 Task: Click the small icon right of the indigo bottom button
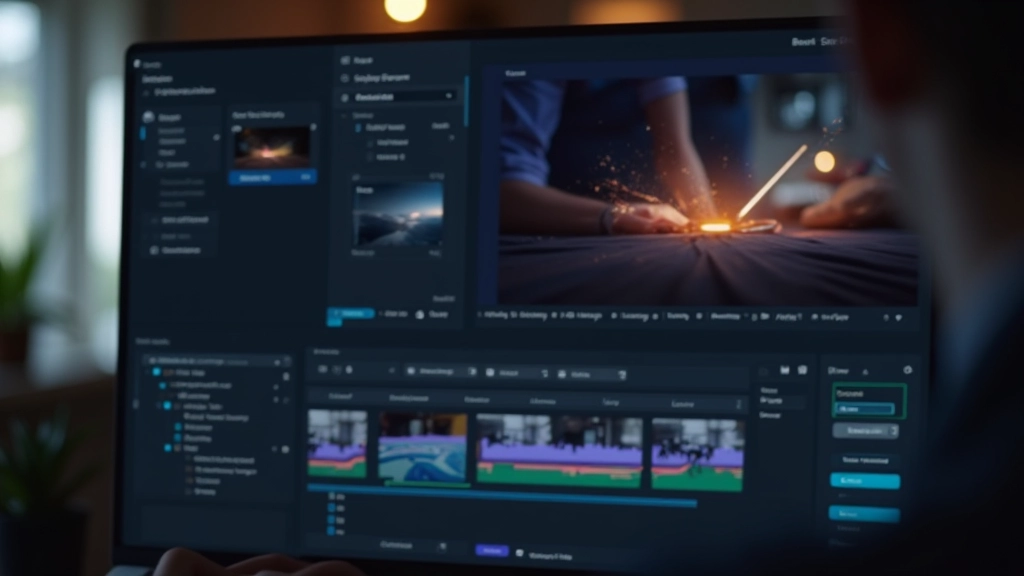pos(520,553)
